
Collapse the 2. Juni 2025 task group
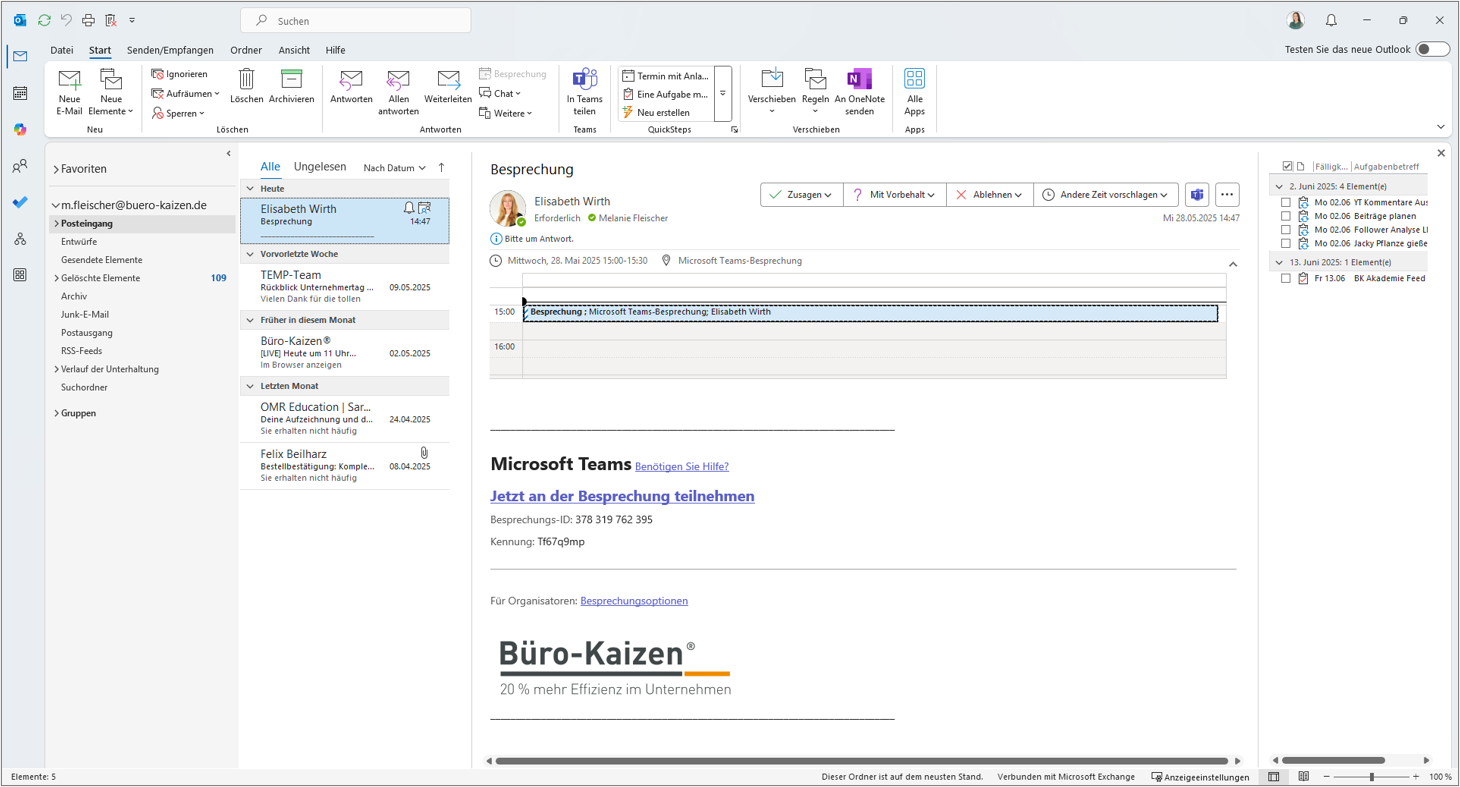coord(1278,187)
